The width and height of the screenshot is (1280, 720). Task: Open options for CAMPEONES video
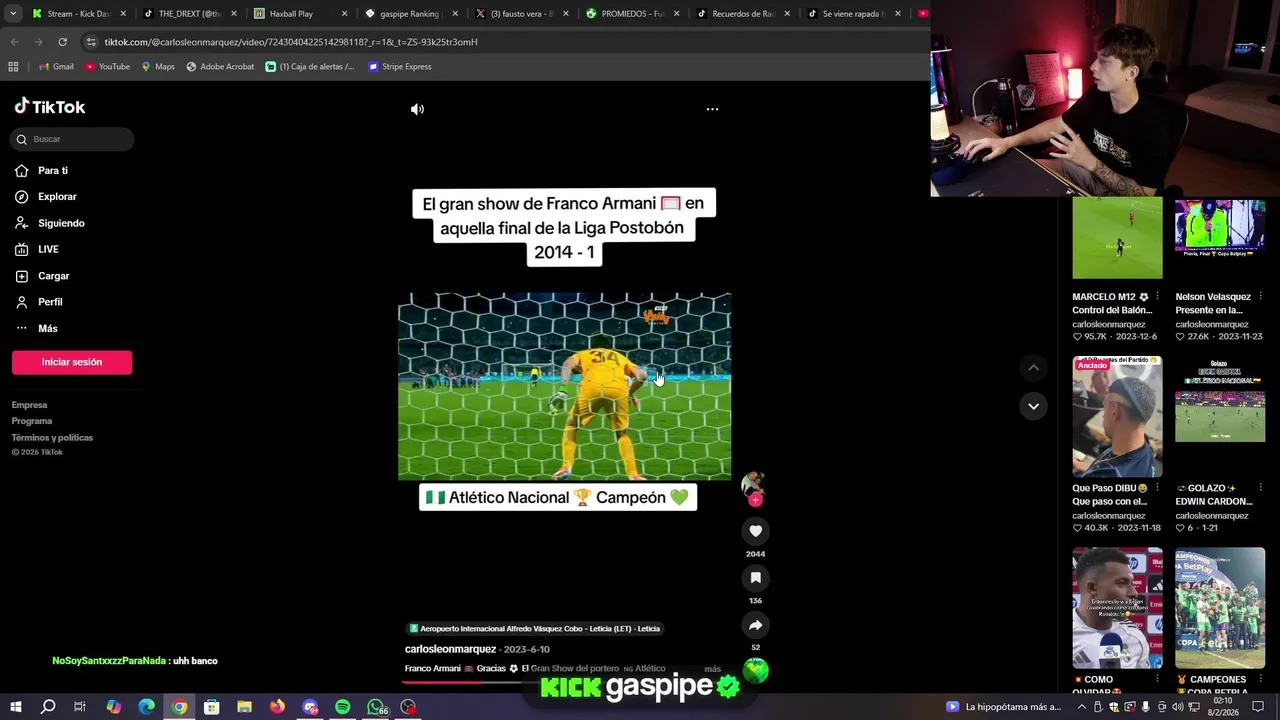tap(1260, 679)
